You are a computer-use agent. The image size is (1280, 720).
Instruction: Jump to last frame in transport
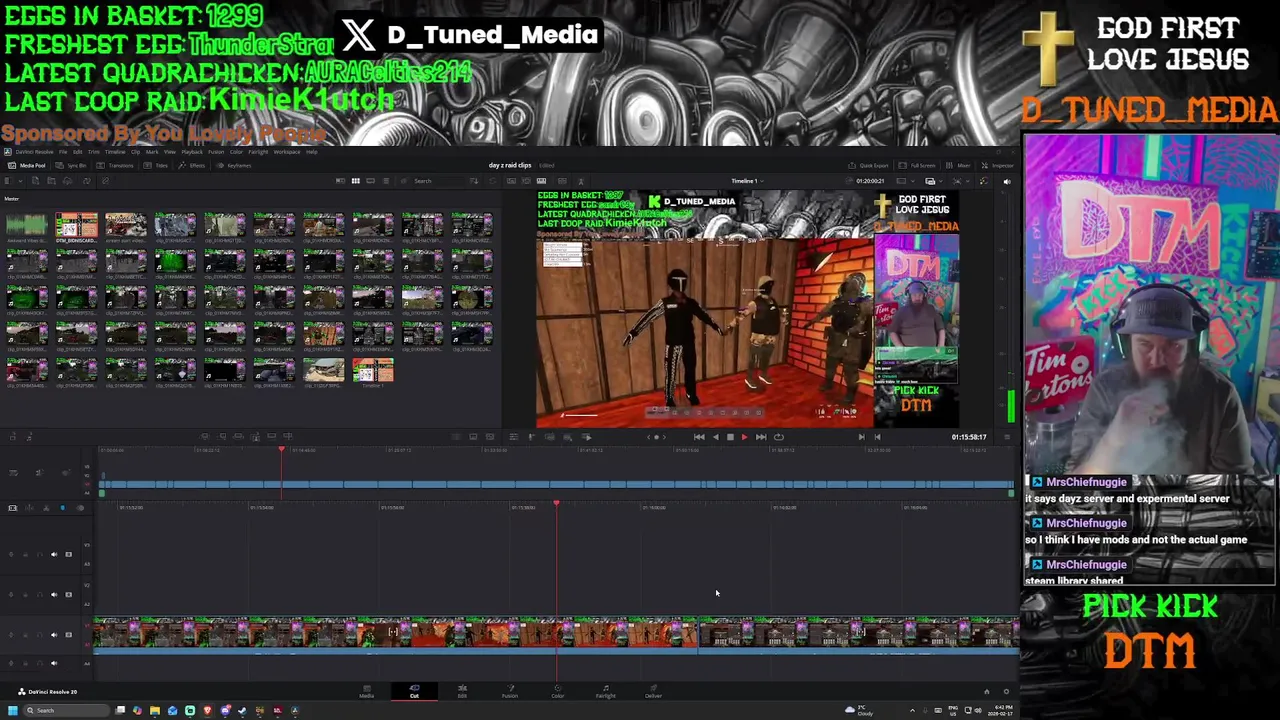click(x=761, y=437)
